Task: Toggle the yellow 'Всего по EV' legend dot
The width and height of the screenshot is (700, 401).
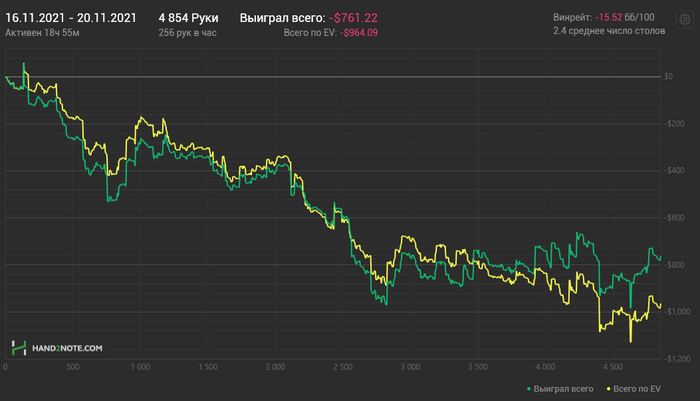Action: pos(608,389)
